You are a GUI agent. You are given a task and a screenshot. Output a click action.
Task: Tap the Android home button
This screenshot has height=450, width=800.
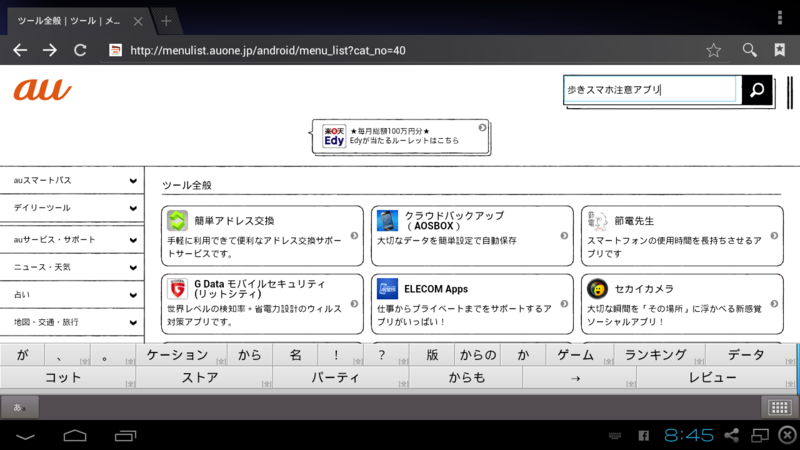click(75, 436)
